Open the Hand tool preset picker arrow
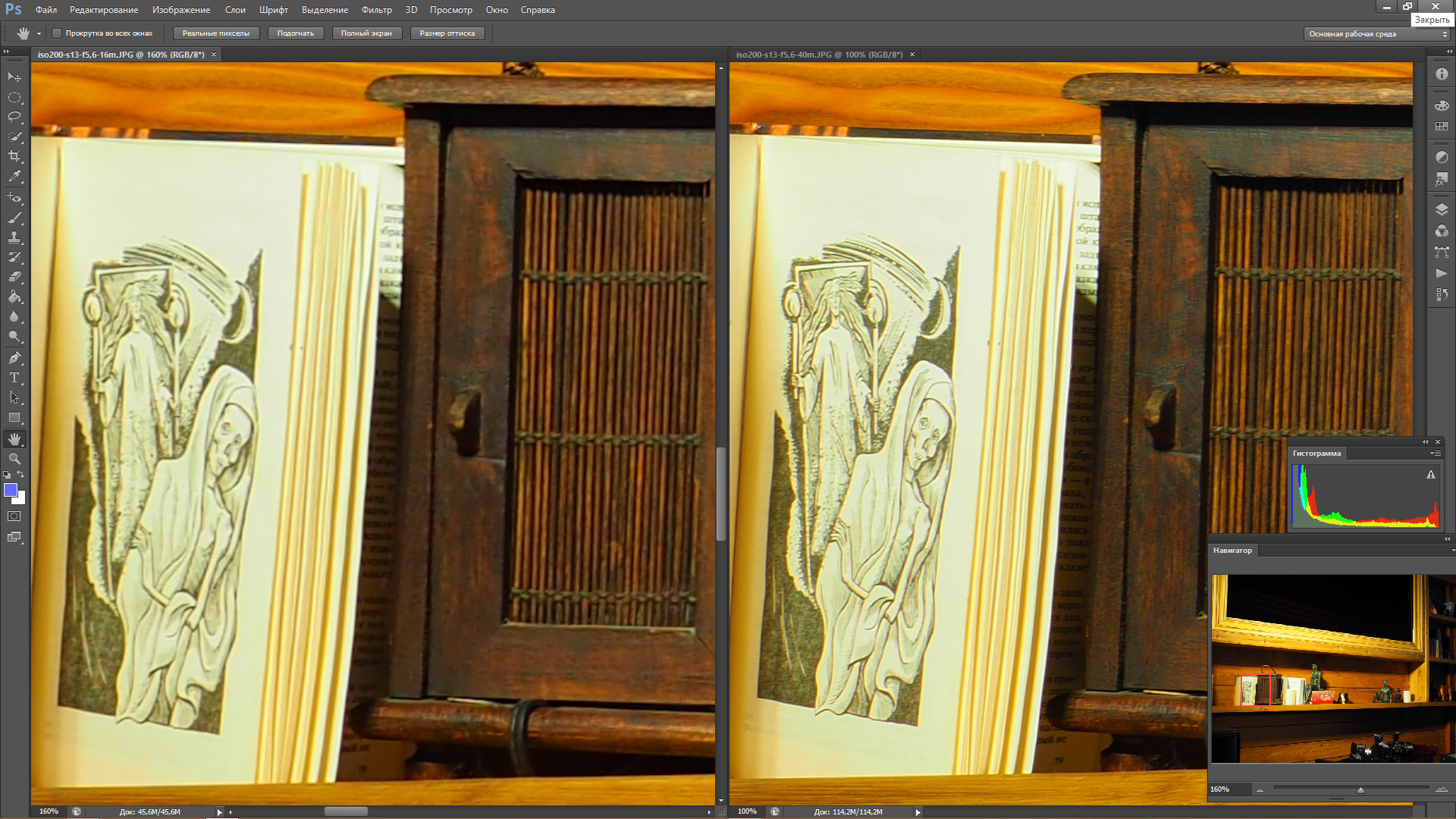This screenshot has width=1456, height=819. coord(39,33)
